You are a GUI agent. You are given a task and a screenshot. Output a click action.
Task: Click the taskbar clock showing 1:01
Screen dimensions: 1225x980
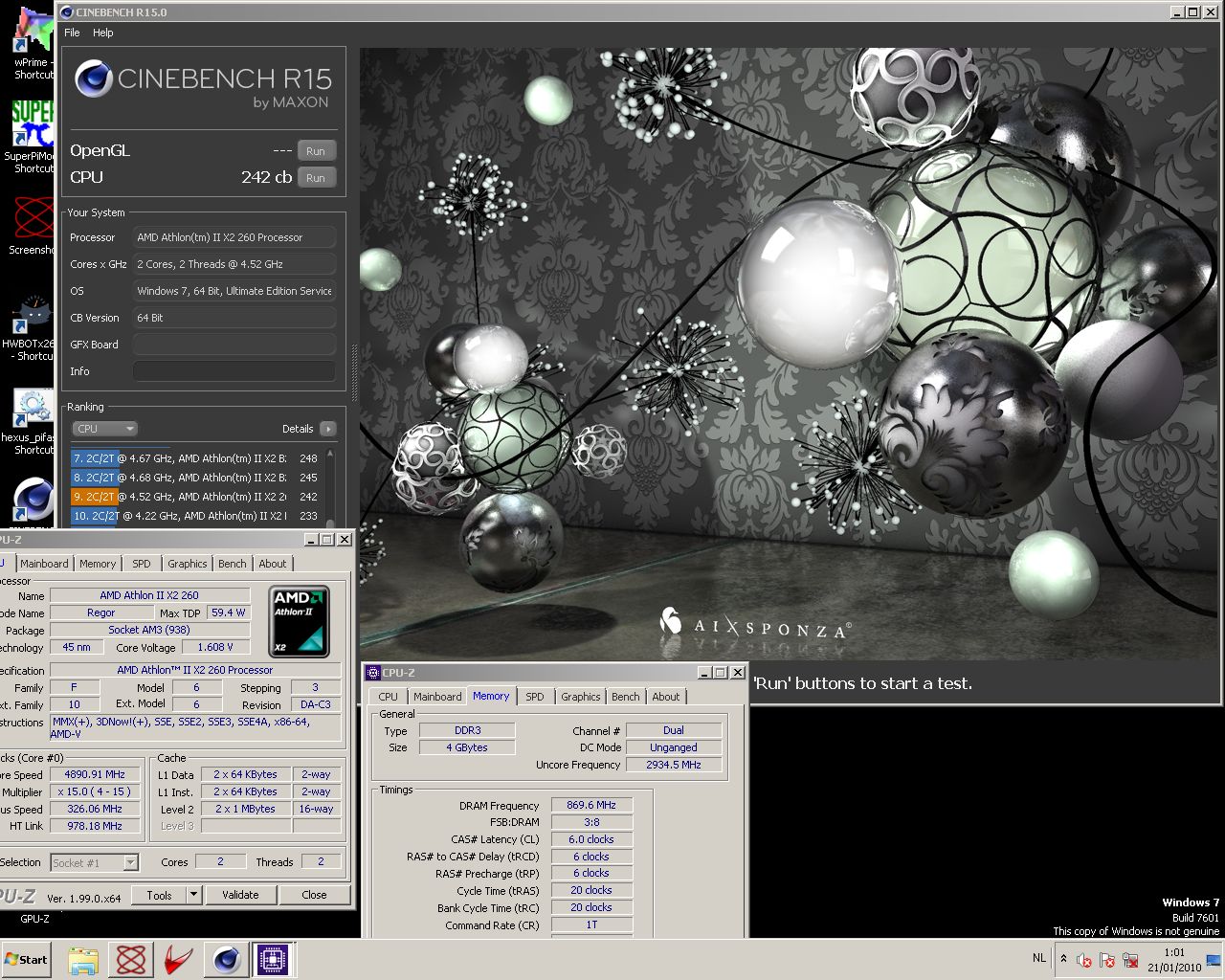coord(1174,960)
